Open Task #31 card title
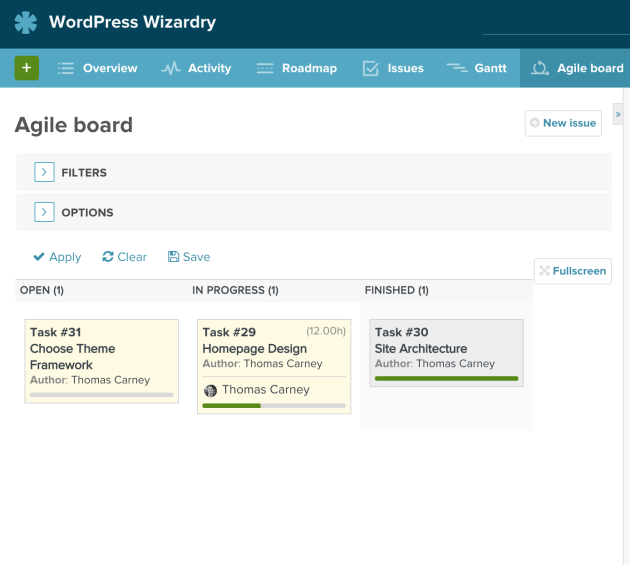Image resolution: width=630 pixels, height=565 pixels. click(x=55, y=332)
